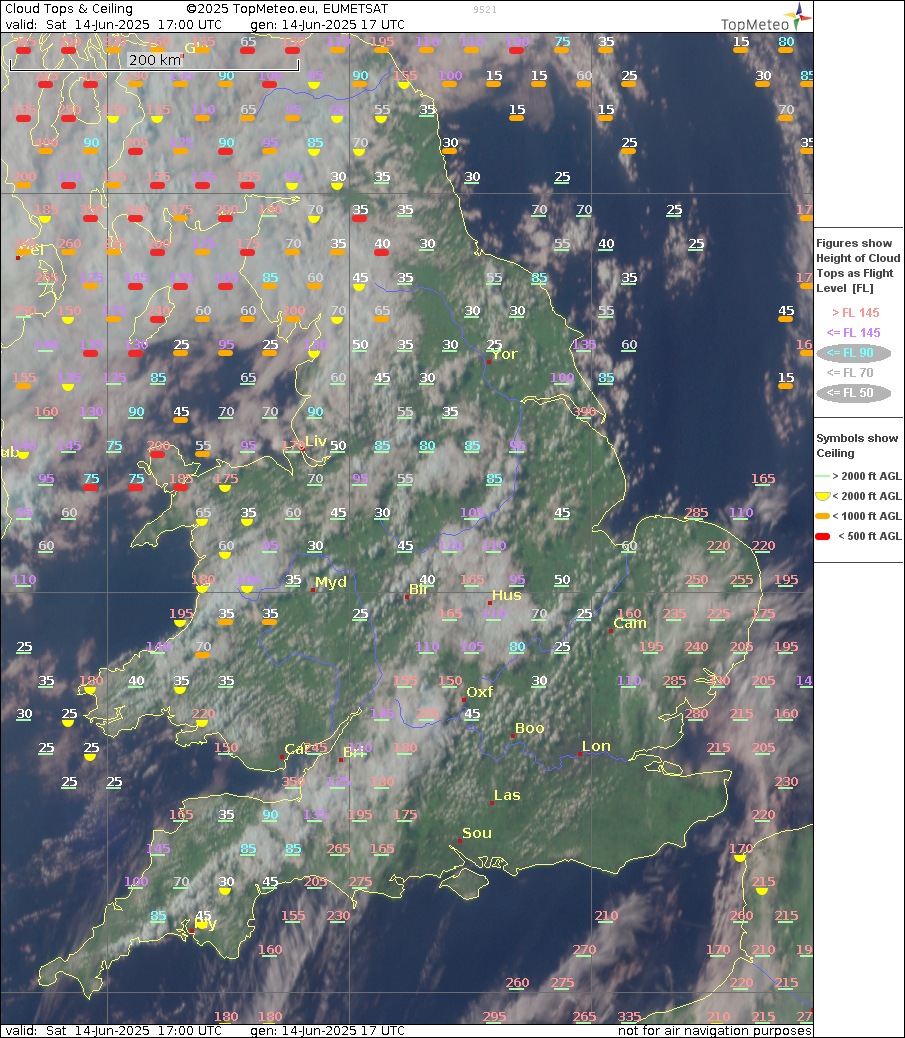The image size is (905, 1038).
Task: Click the bottom 'valid: Sat 14-Jun-2025' footer text
Action: (x=113, y=1031)
